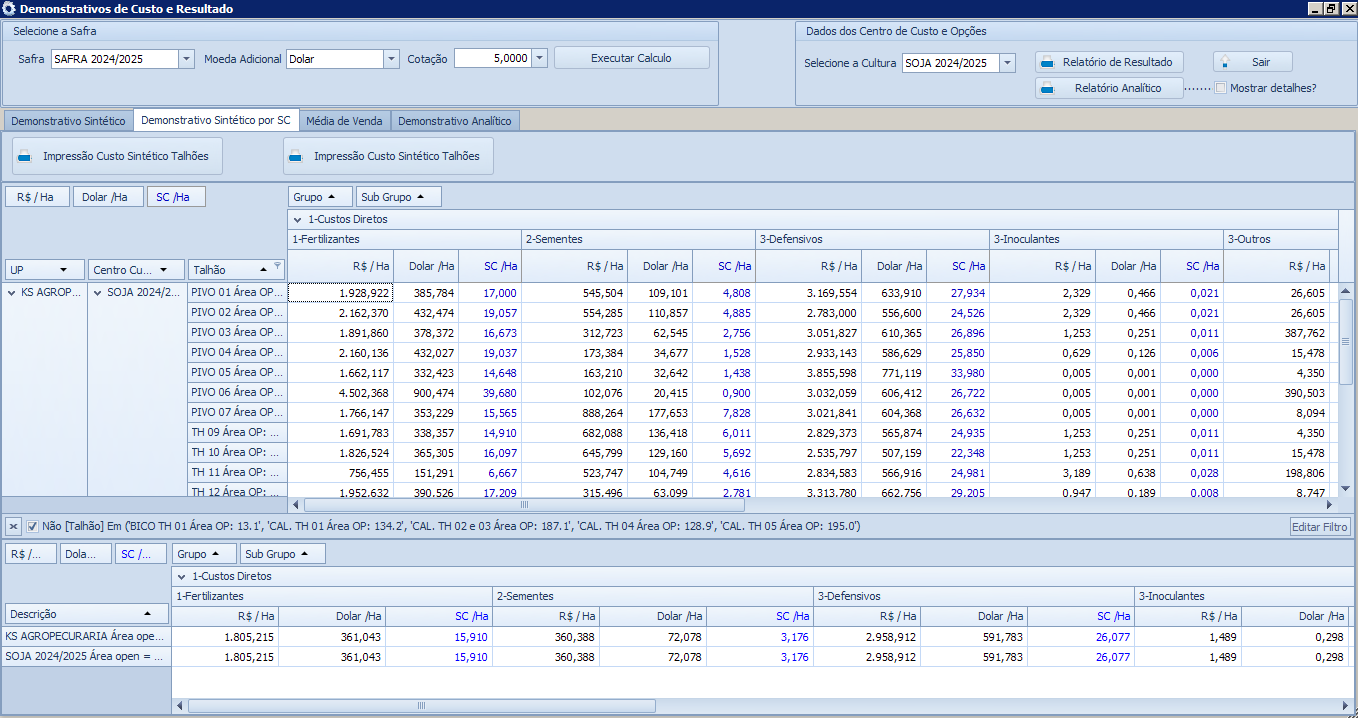The image size is (1358, 718).
Task: Enable the Mostrar detalhes checkbox
Action: 1220,88
